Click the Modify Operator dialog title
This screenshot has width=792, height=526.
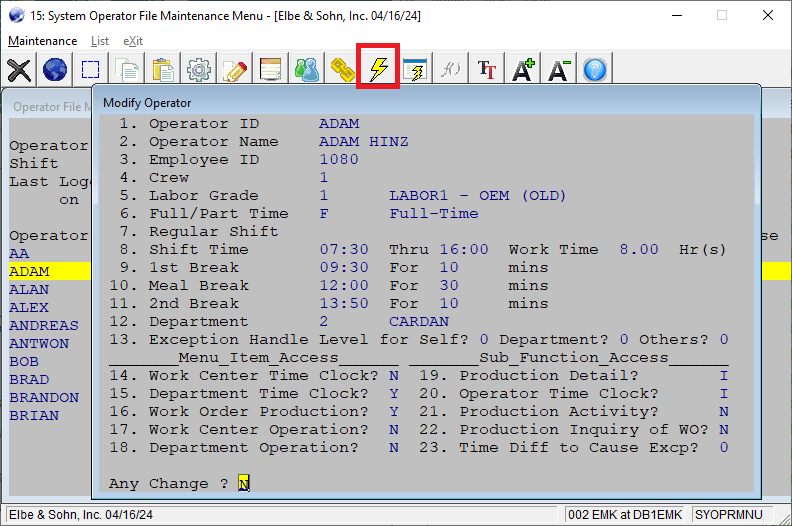147,103
